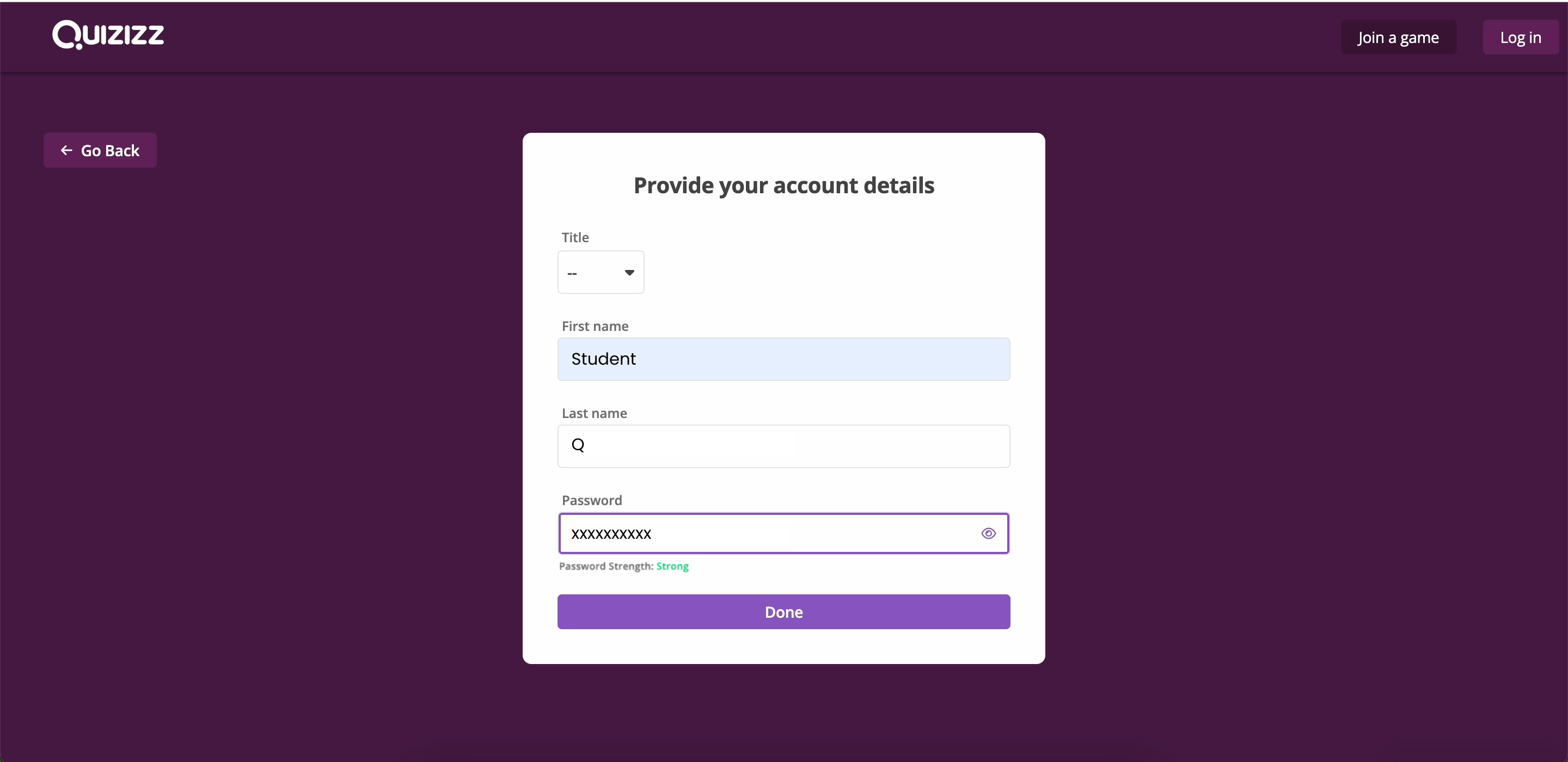Open the Title selector showing "--"
The width and height of the screenshot is (1568, 762).
point(601,272)
